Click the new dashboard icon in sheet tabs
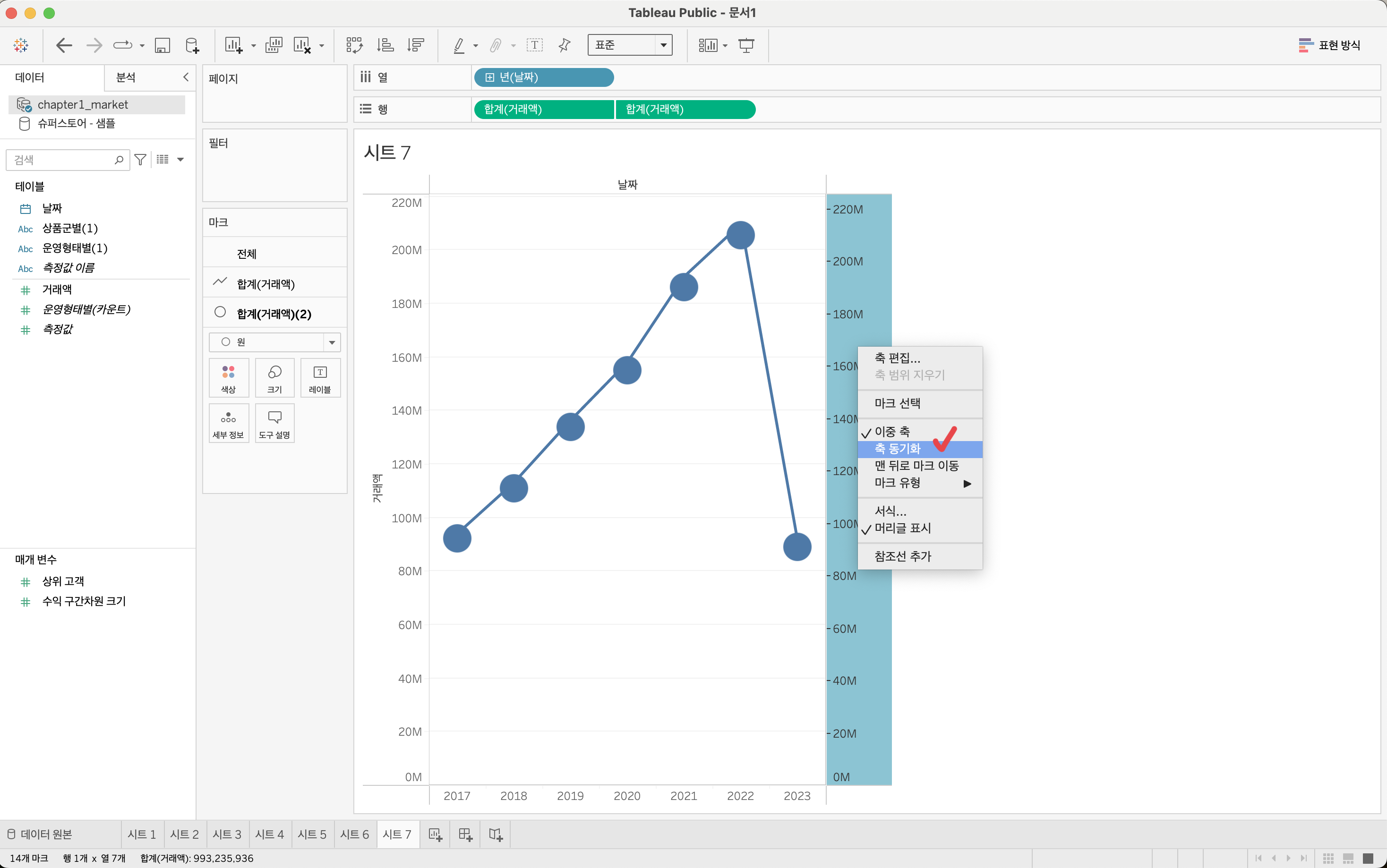 click(465, 834)
